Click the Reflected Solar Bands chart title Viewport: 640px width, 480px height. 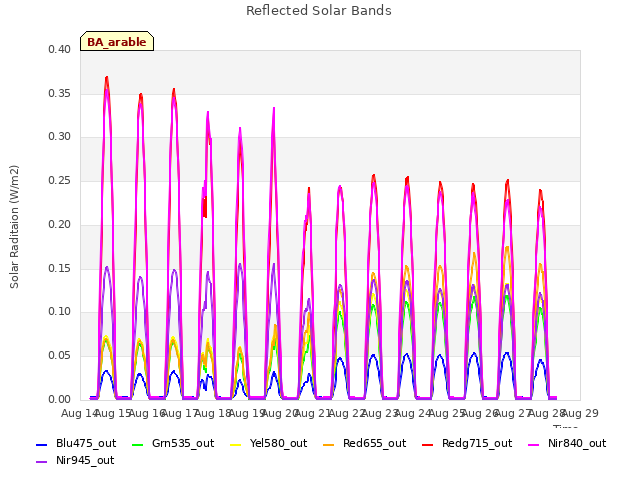(x=319, y=10)
